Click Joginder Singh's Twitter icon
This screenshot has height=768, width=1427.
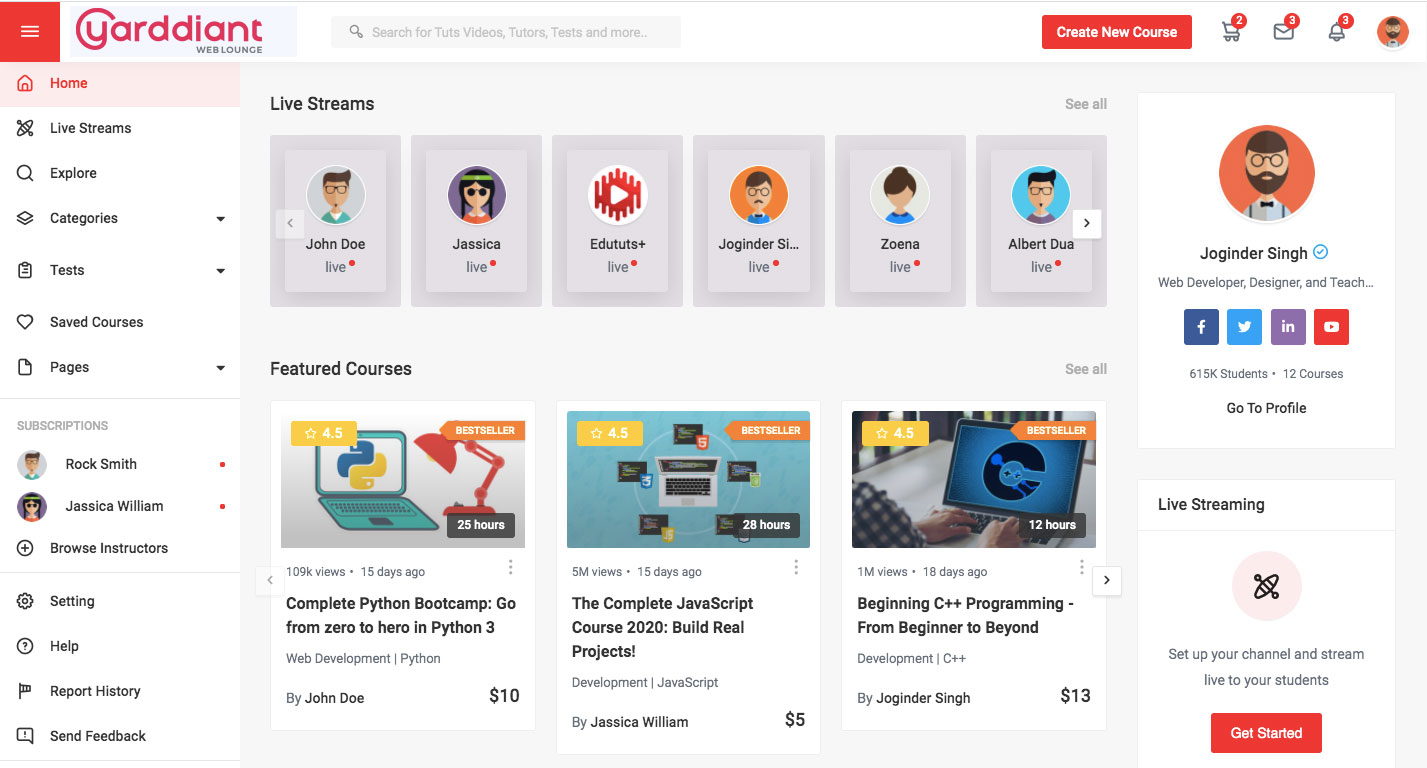click(1244, 326)
